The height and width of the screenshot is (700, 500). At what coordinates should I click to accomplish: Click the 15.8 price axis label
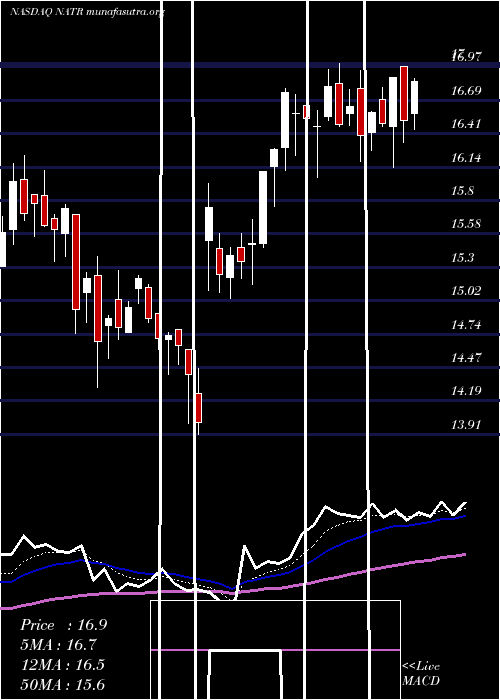[462, 191]
